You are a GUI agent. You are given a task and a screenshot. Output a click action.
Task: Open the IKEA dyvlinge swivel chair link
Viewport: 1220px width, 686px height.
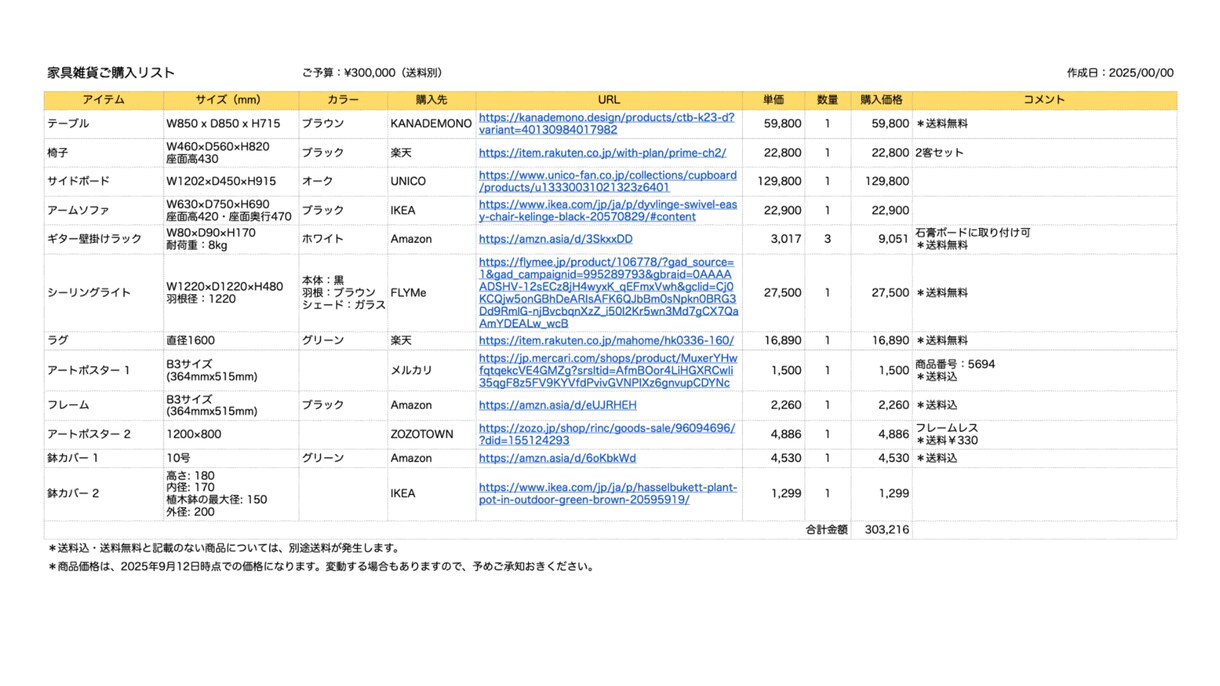608,210
